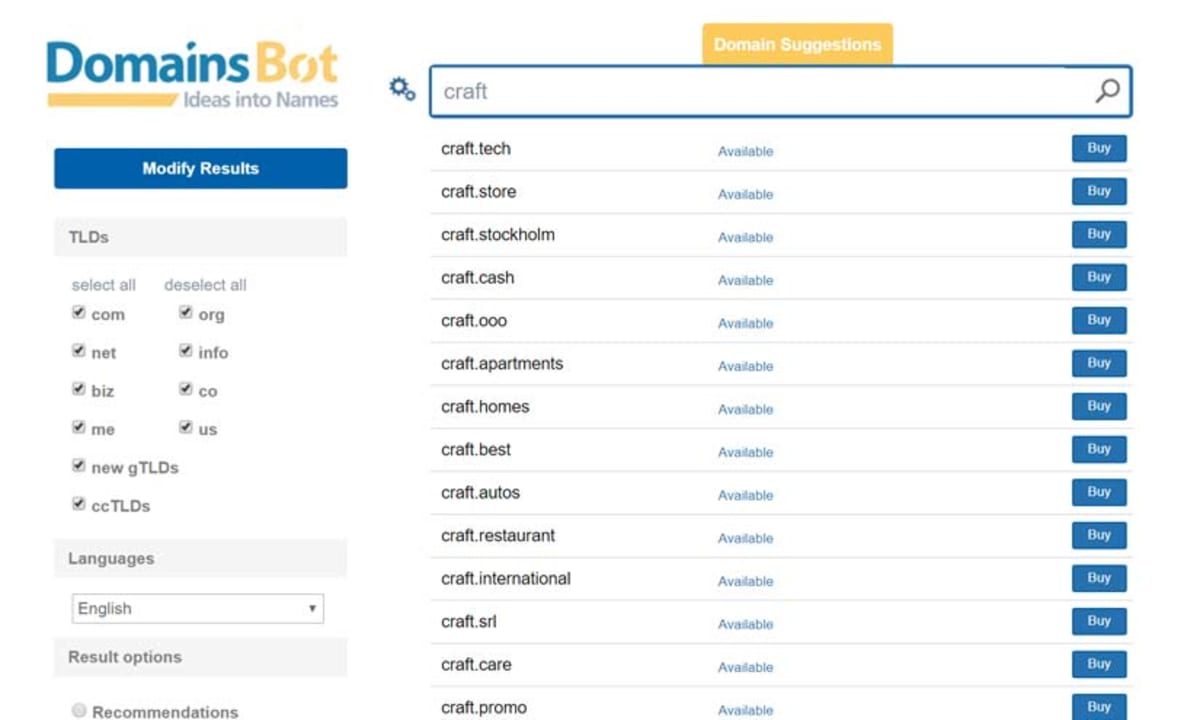Select the craft.cash domain name
This screenshot has width=1200, height=720.
coord(478,278)
